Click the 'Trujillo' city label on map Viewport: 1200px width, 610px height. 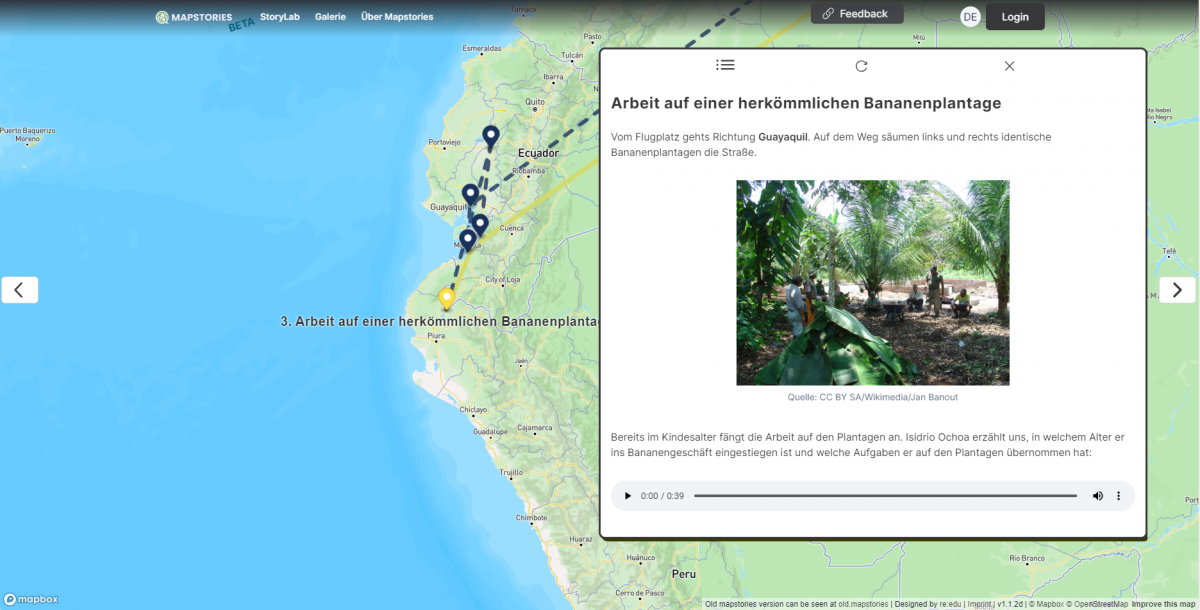point(511,472)
